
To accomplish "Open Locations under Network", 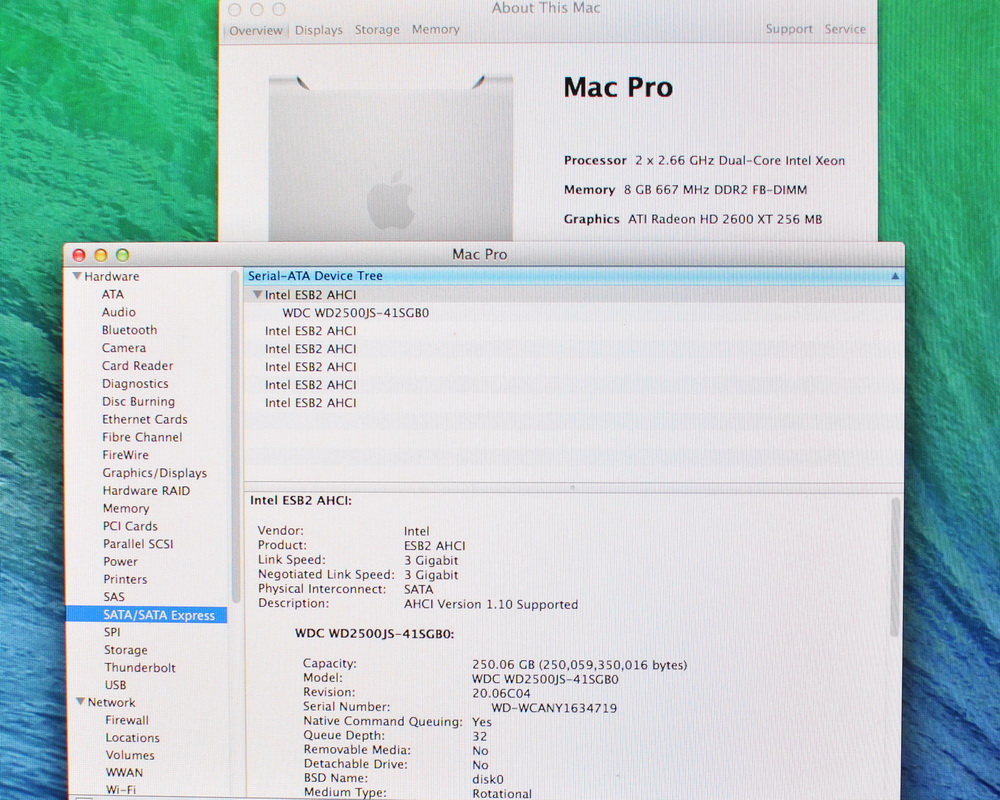I will pos(133,737).
